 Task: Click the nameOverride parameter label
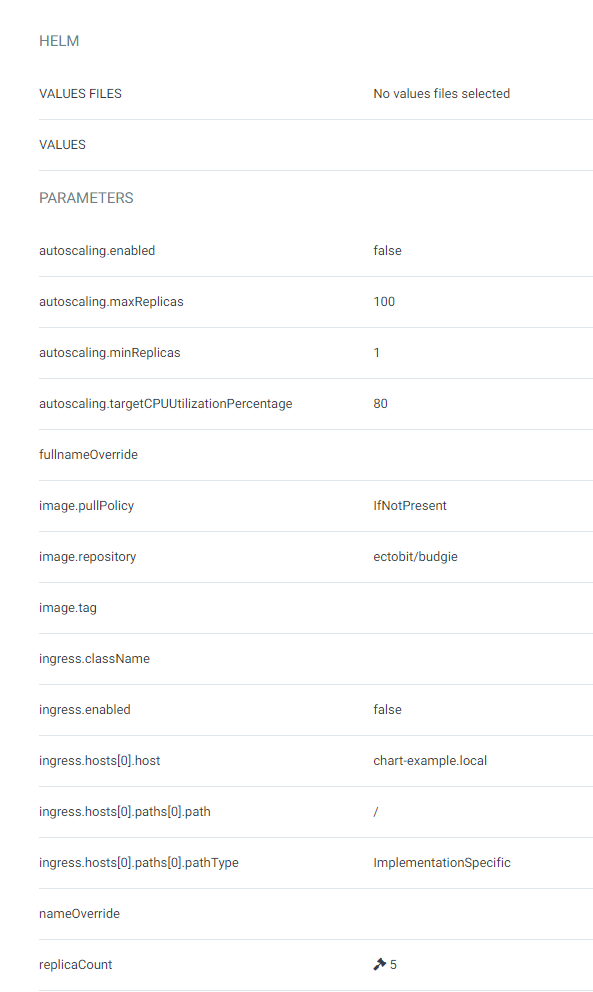tap(79, 913)
